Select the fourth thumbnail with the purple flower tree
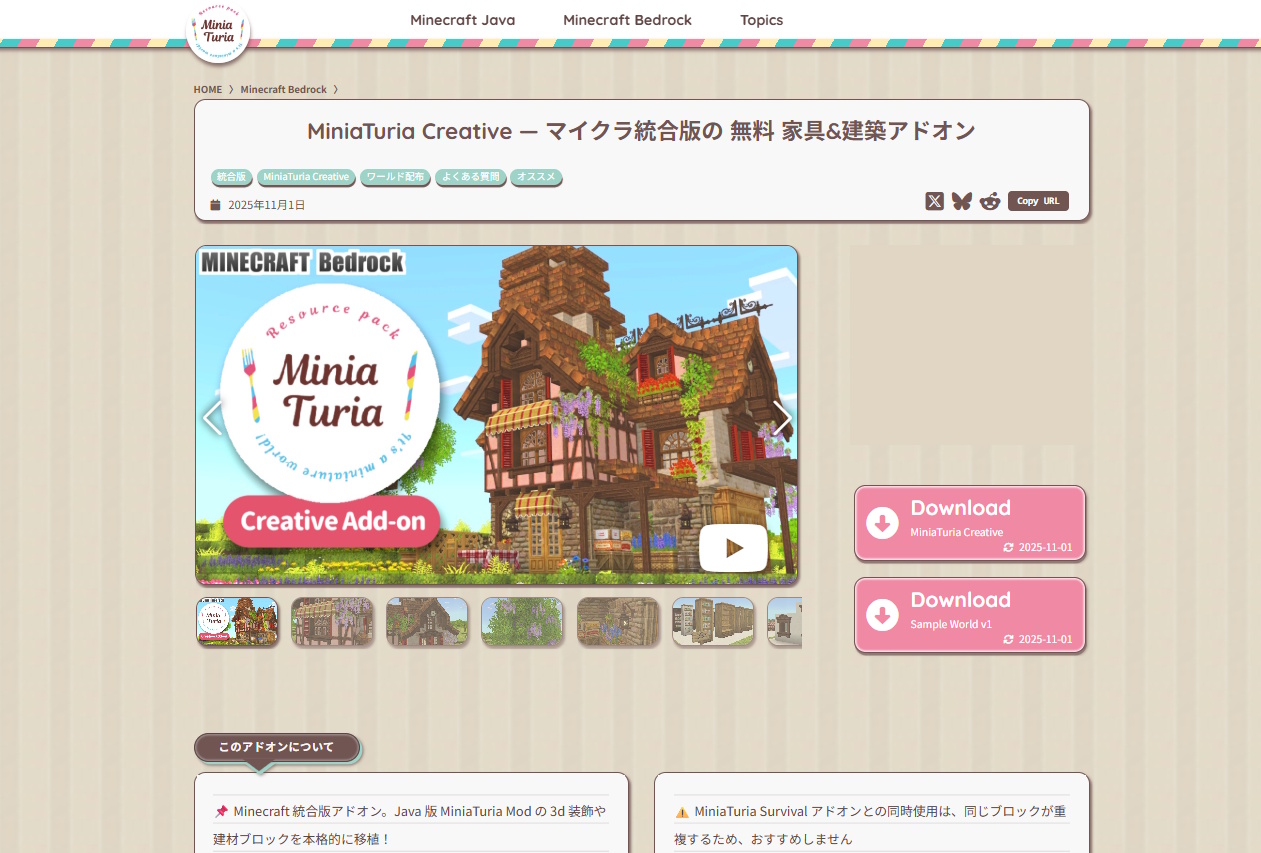The image size is (1261, 853). 522,621
